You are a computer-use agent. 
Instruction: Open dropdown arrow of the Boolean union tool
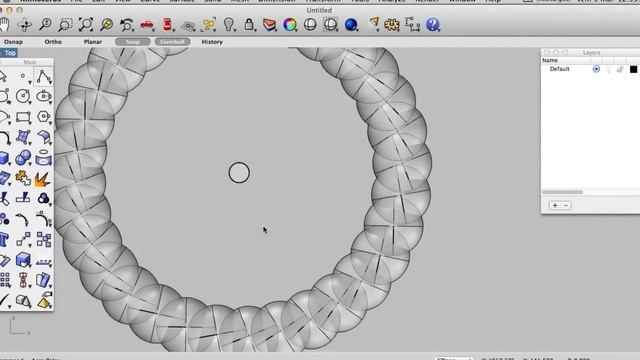coord(30,164)
